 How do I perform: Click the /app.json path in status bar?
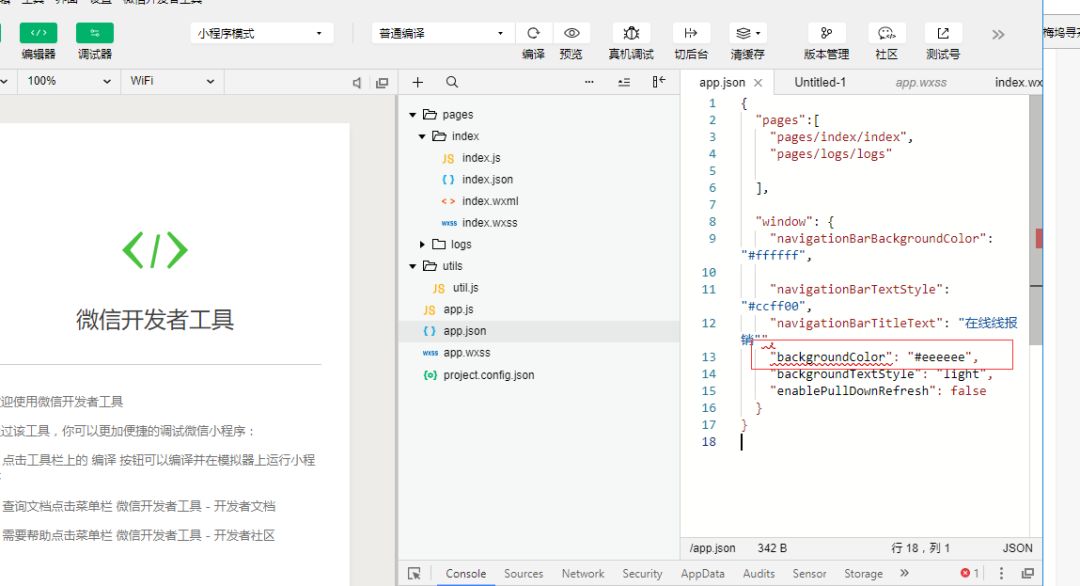(712, 548)
